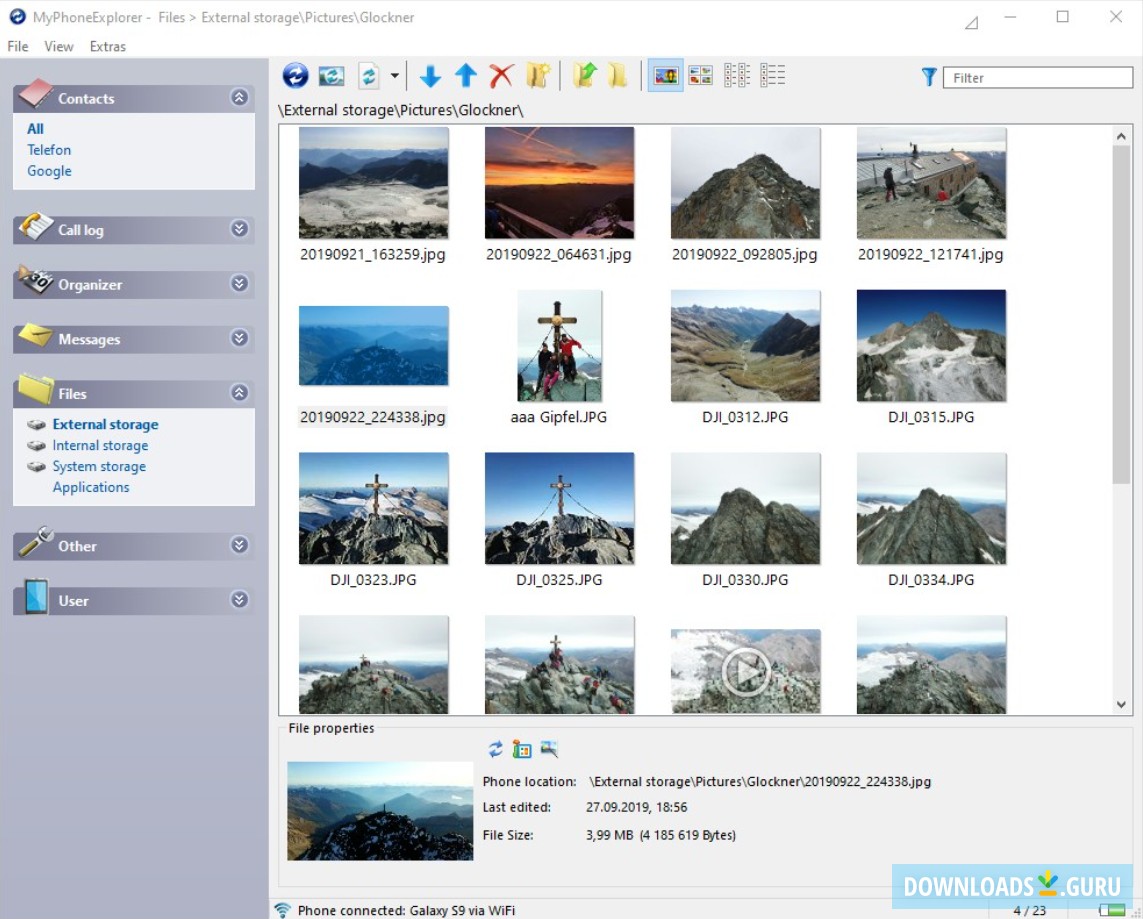This screenshot has width=1143, height=919.
Task: Switch to large thumbnail view mode
Action: click(x=665, y=75)
